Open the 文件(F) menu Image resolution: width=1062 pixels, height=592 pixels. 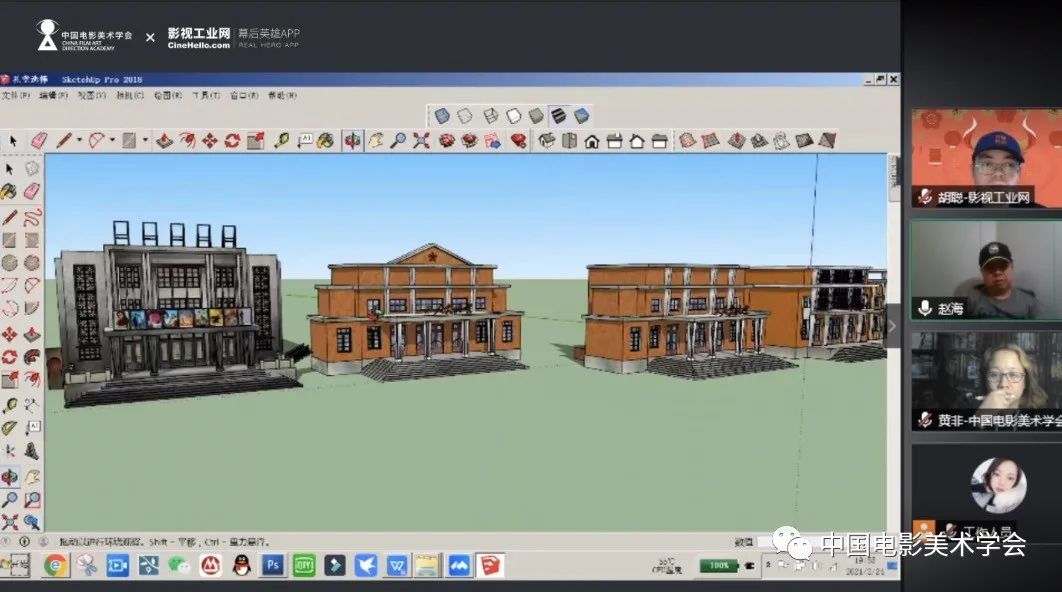click(x=16, y=96)
